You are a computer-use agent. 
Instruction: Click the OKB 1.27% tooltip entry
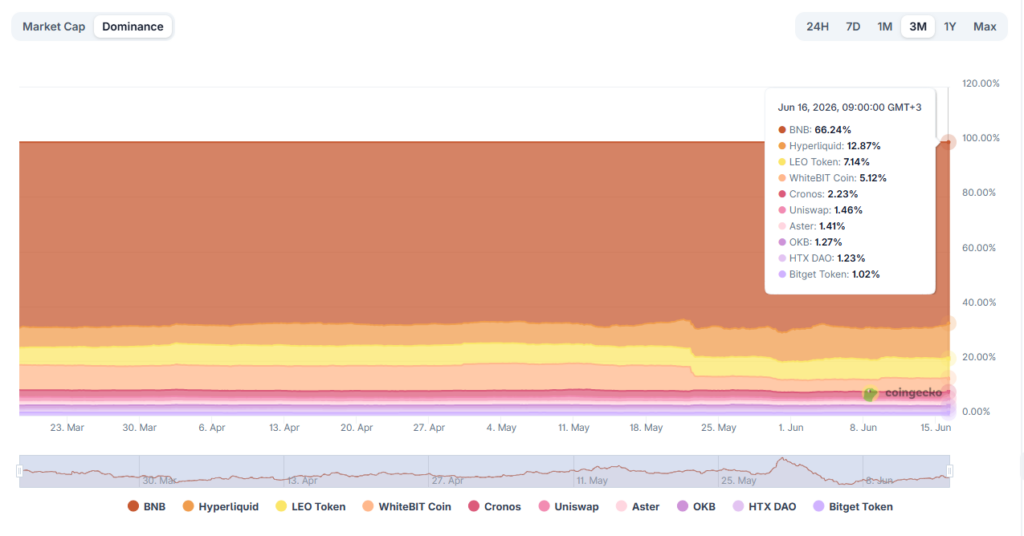[809, 242]
